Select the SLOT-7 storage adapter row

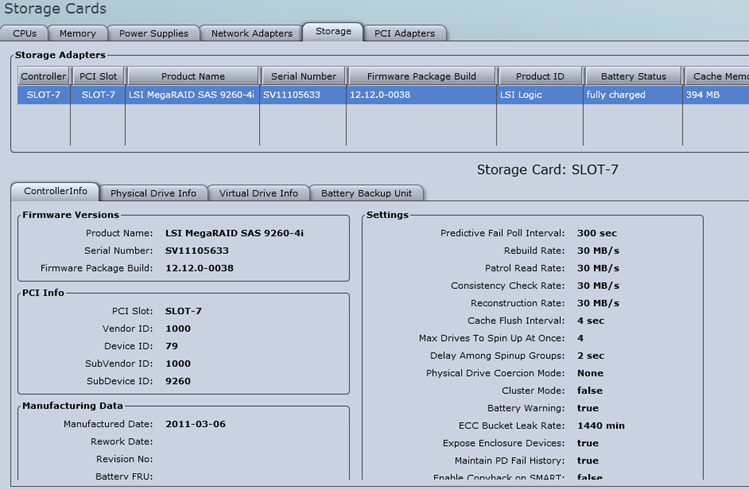43,95
